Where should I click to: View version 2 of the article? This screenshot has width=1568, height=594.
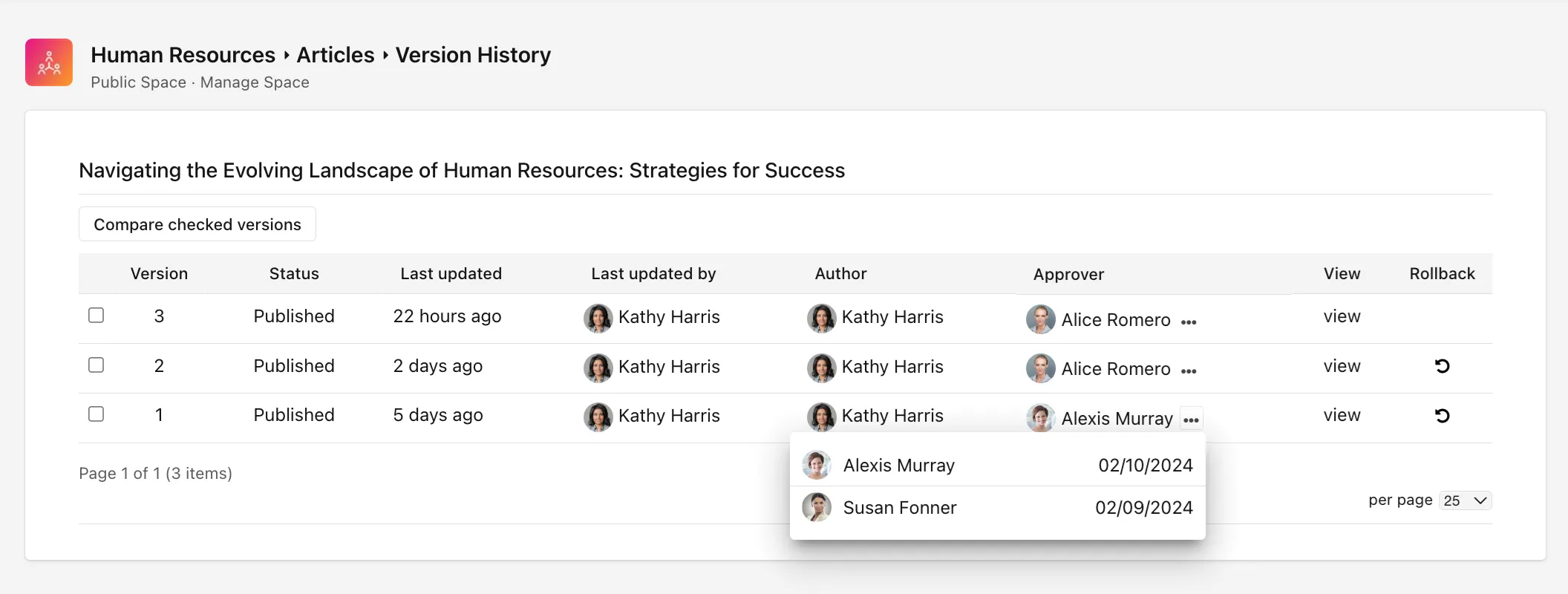point(1342,366)
